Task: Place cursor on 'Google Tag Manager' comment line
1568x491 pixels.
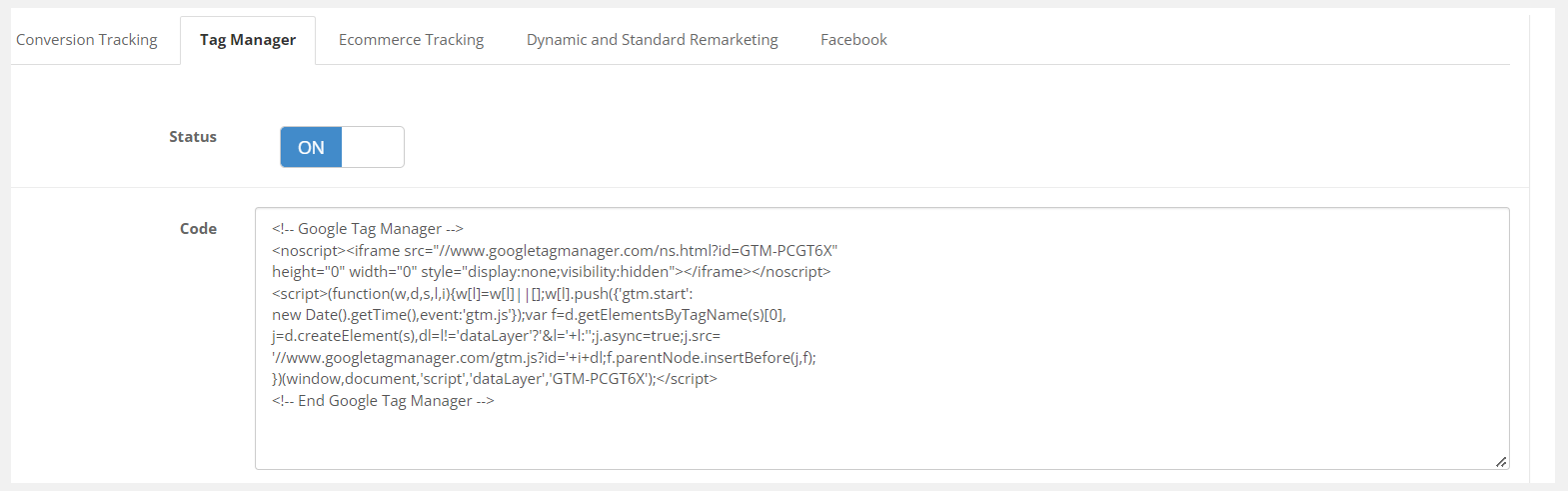Action: point(367,229)
